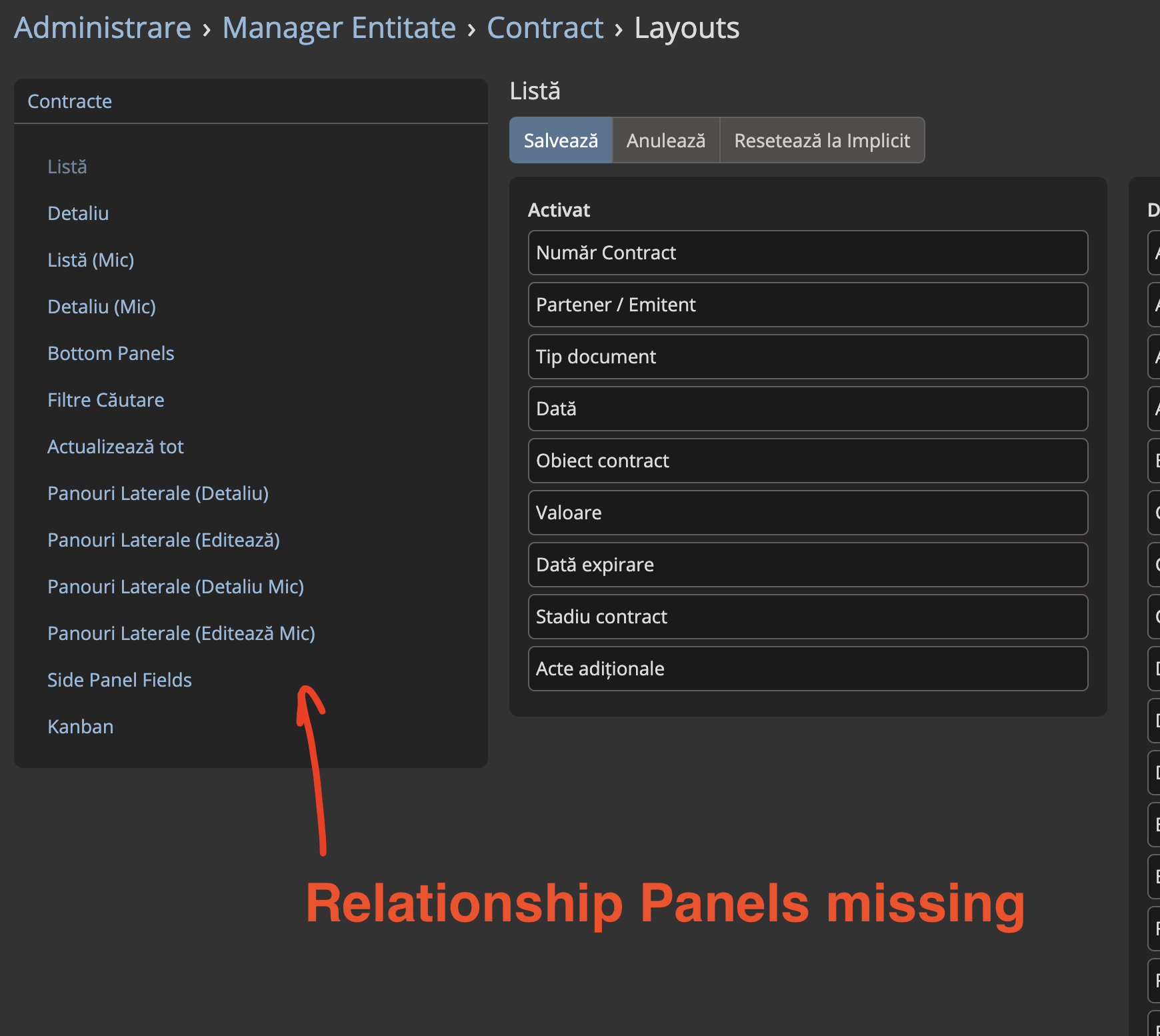This screenshot has width=1160, height=1036.
Task: Open the Detaliu layout
Action: [x=78, y=213]
